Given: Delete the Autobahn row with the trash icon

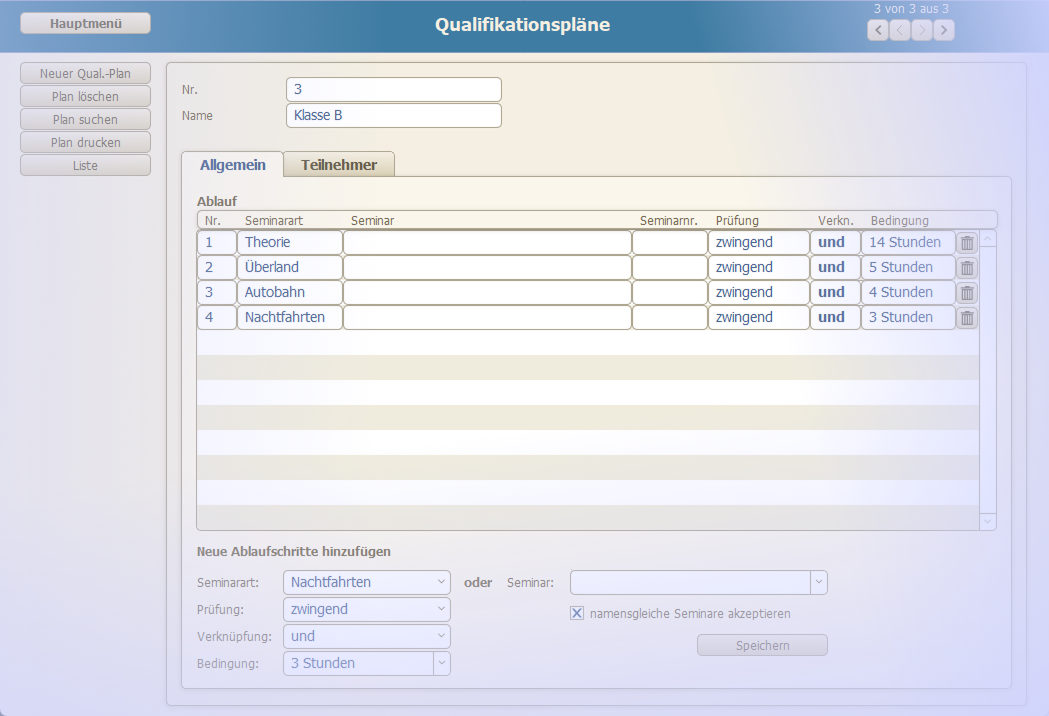Looking at the screenshot, I should point(966,292).
